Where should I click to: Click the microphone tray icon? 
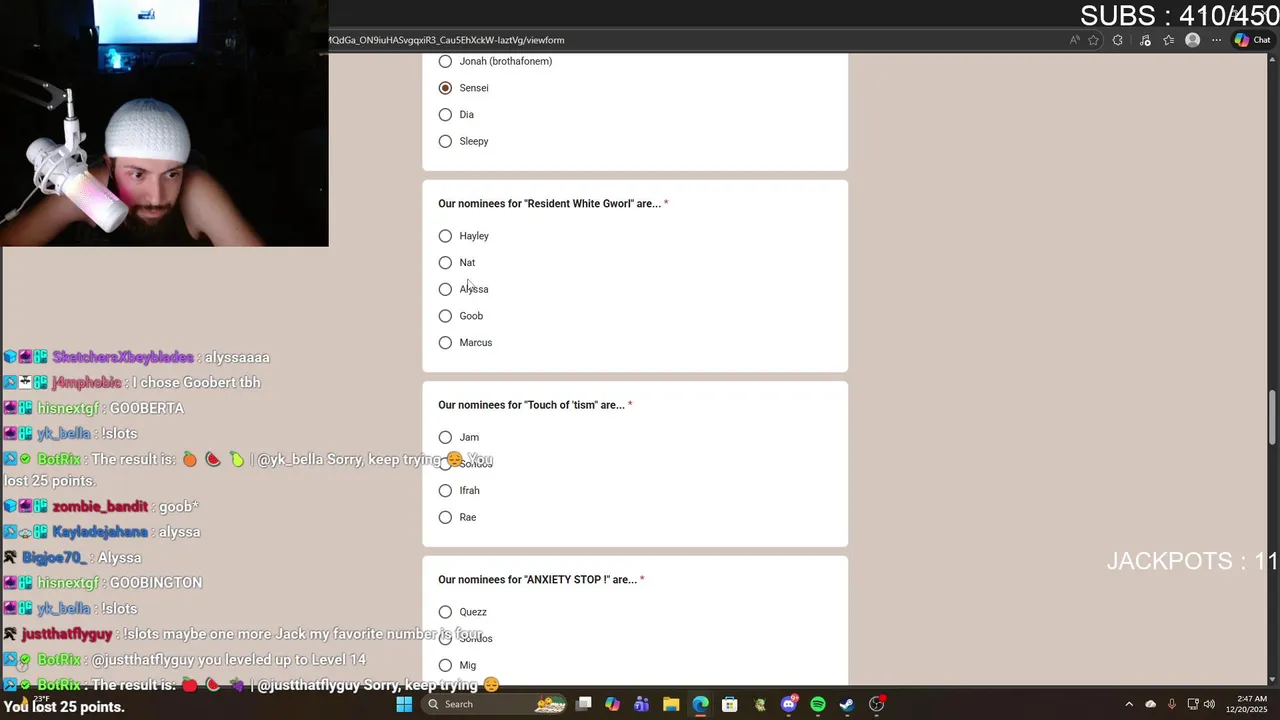[1172, 704]
